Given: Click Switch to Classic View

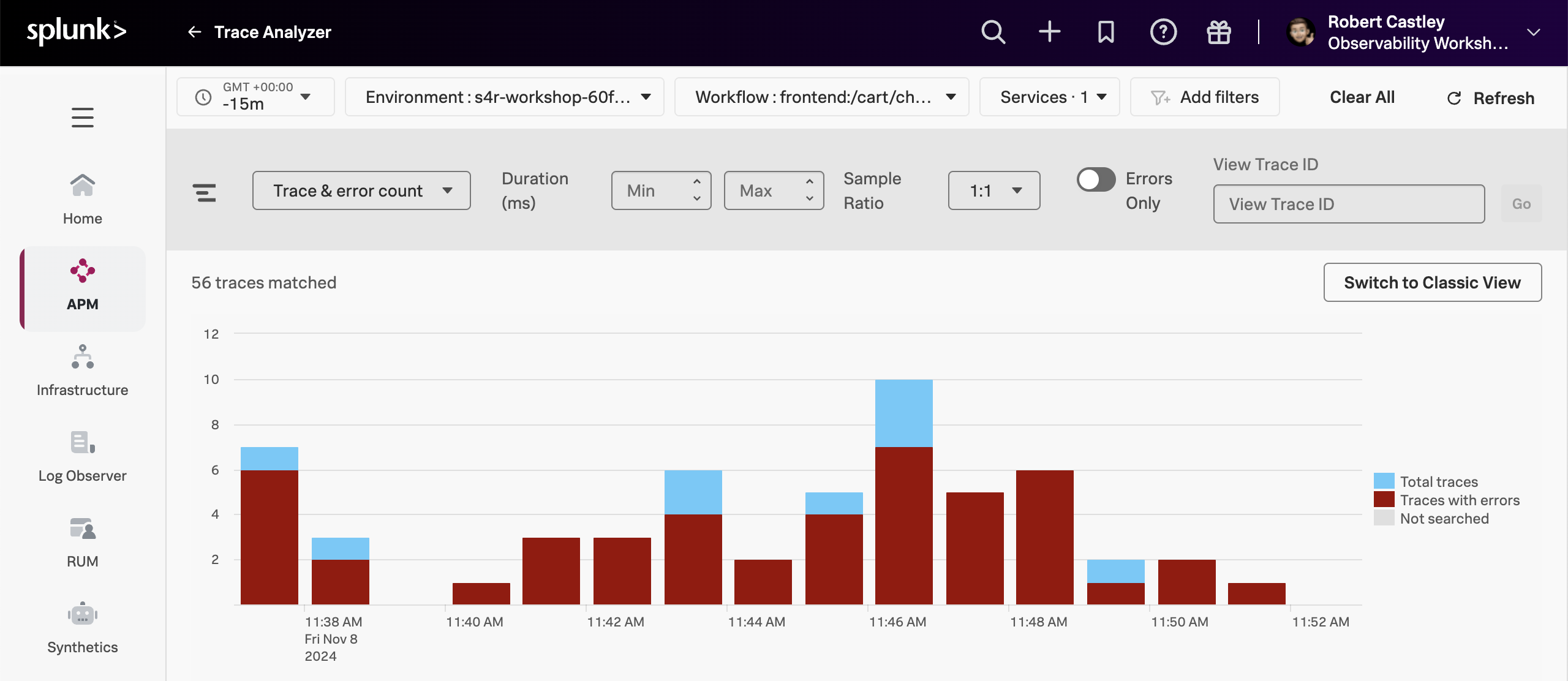Looking at the screenshot, I should (1432, 282).
